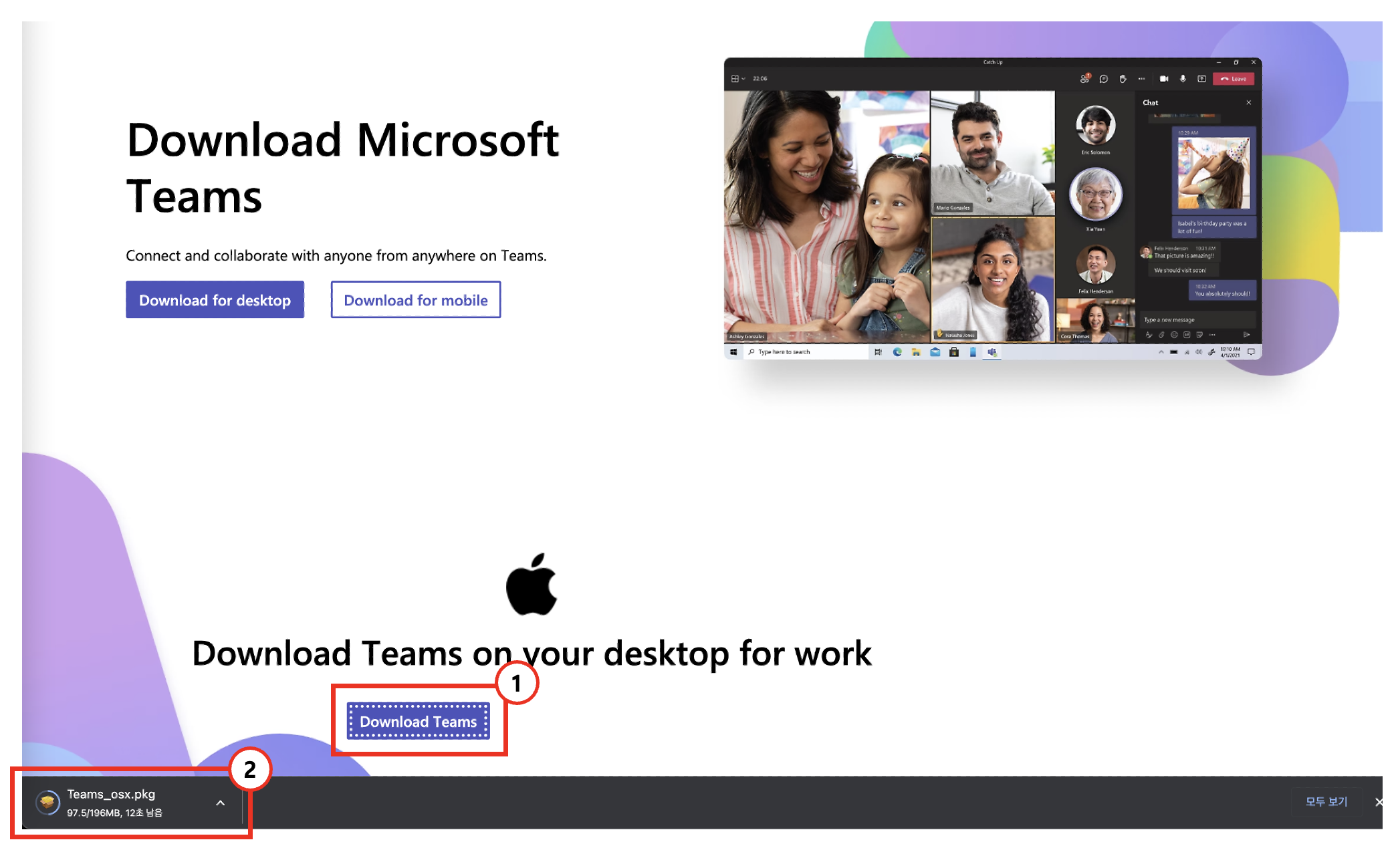Click the 모두 보기 show-all downloads button
The image size is (1400, 850).
[1326, 801]
